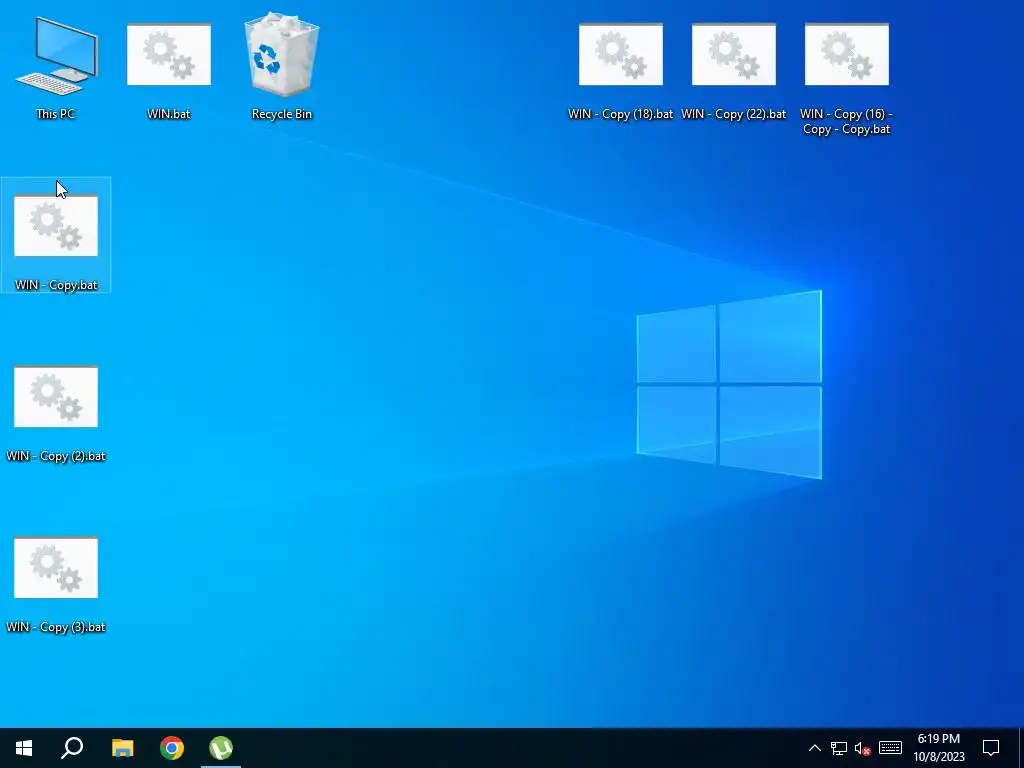1024x768 pixels.
Task: Open clock showing 6:19 PM
Action: click(938, 748)
